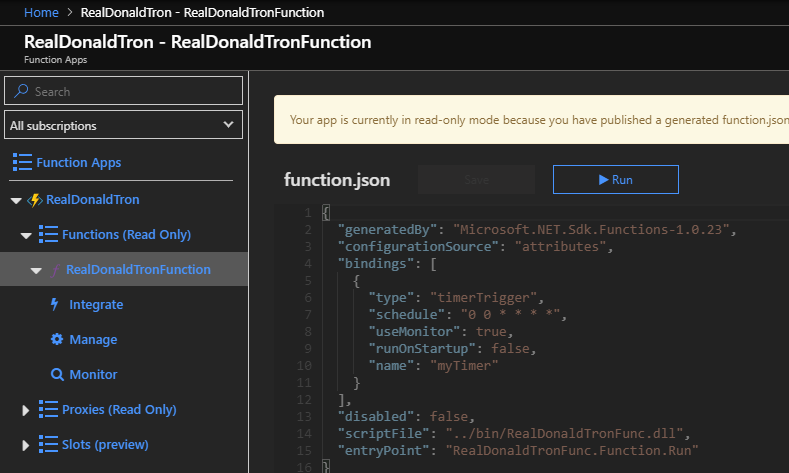Click the "generatedBy" line in editor
The width and height of the screenshot is (789, 473).
537,229
